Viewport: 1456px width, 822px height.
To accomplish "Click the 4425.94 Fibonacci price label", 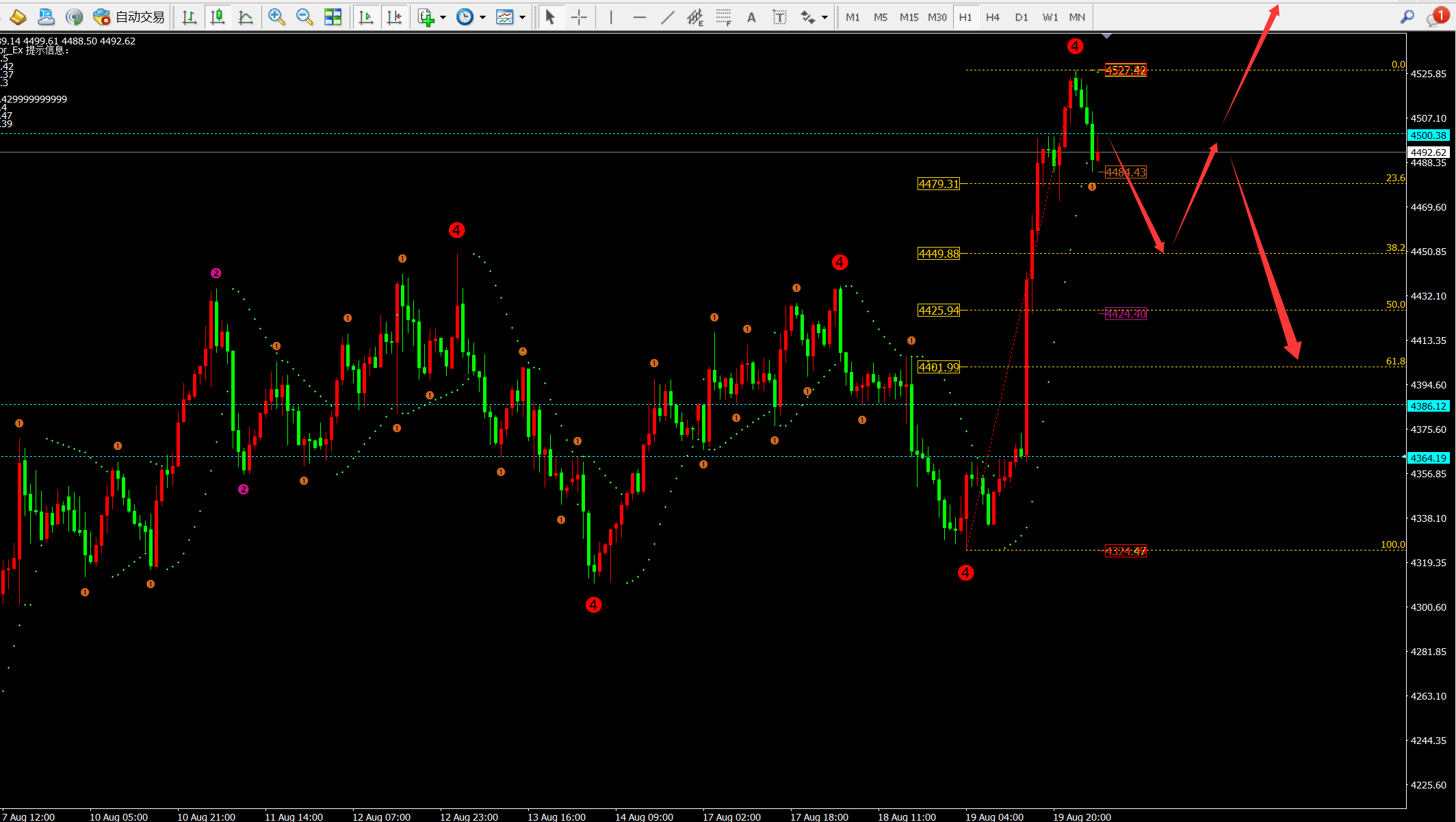I will tap(939, 310).
